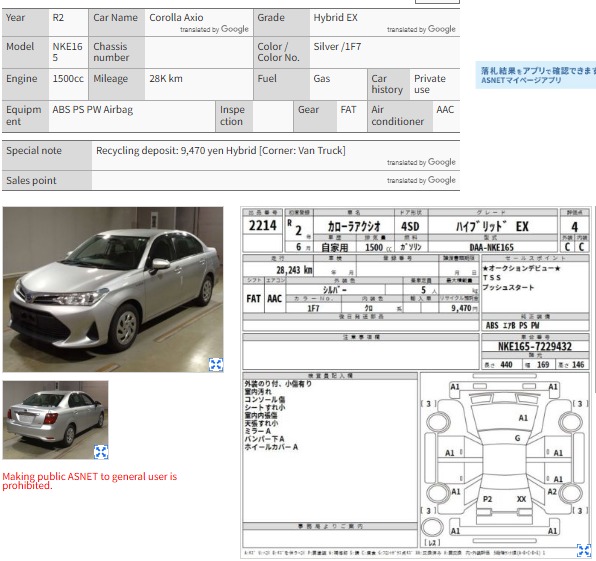Click enlarge icon on front car photo

pyautogui.click(x=216, y=364)
